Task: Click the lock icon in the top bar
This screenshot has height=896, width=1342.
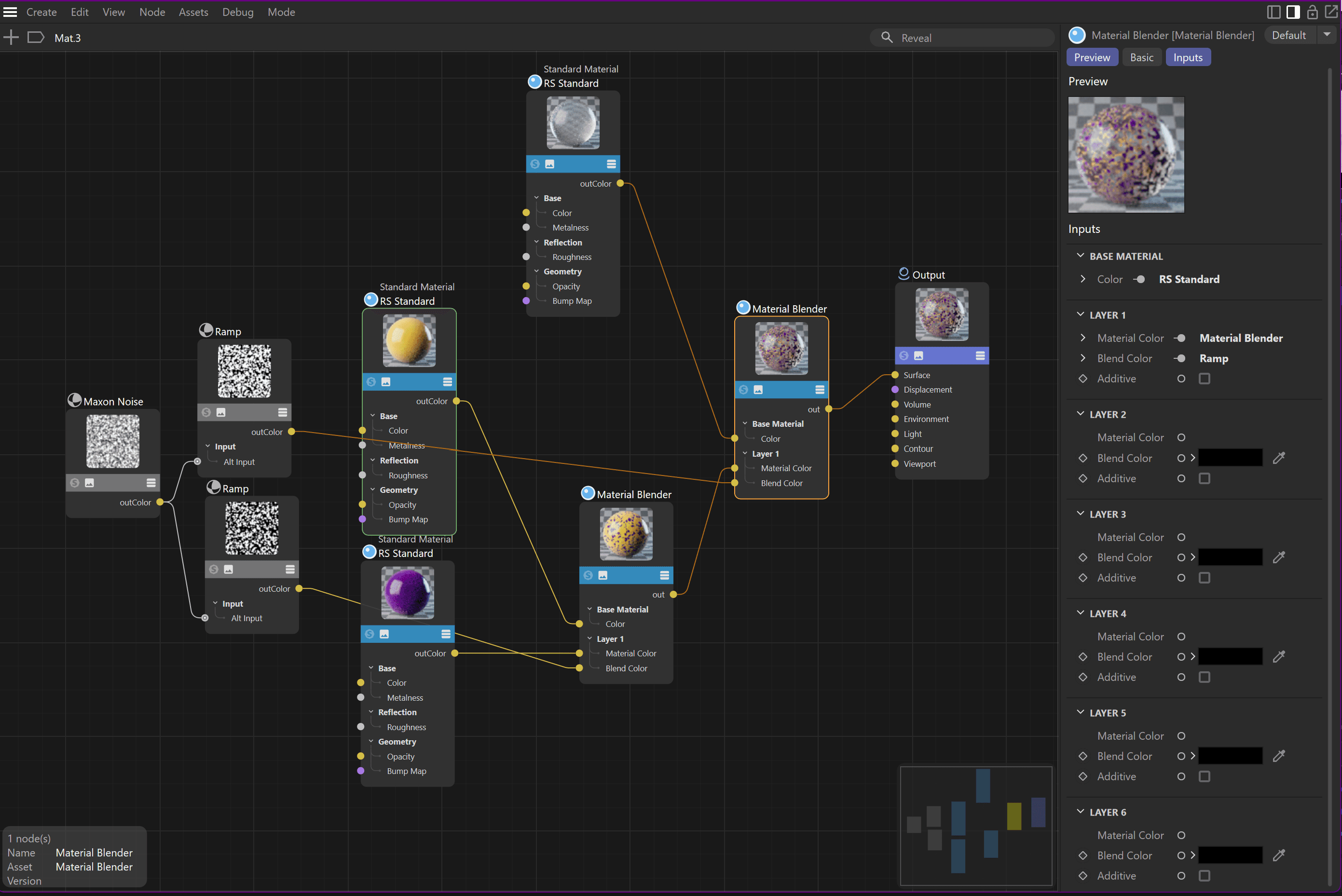Action: (x=1312, y=12)
